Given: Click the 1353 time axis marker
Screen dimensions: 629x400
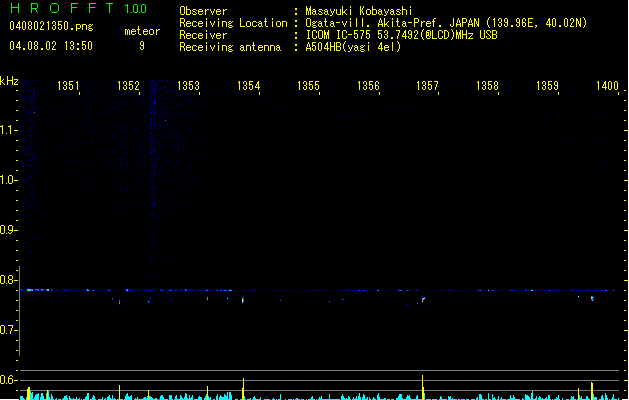Looking at the screenshot, I should click(188, 86).
